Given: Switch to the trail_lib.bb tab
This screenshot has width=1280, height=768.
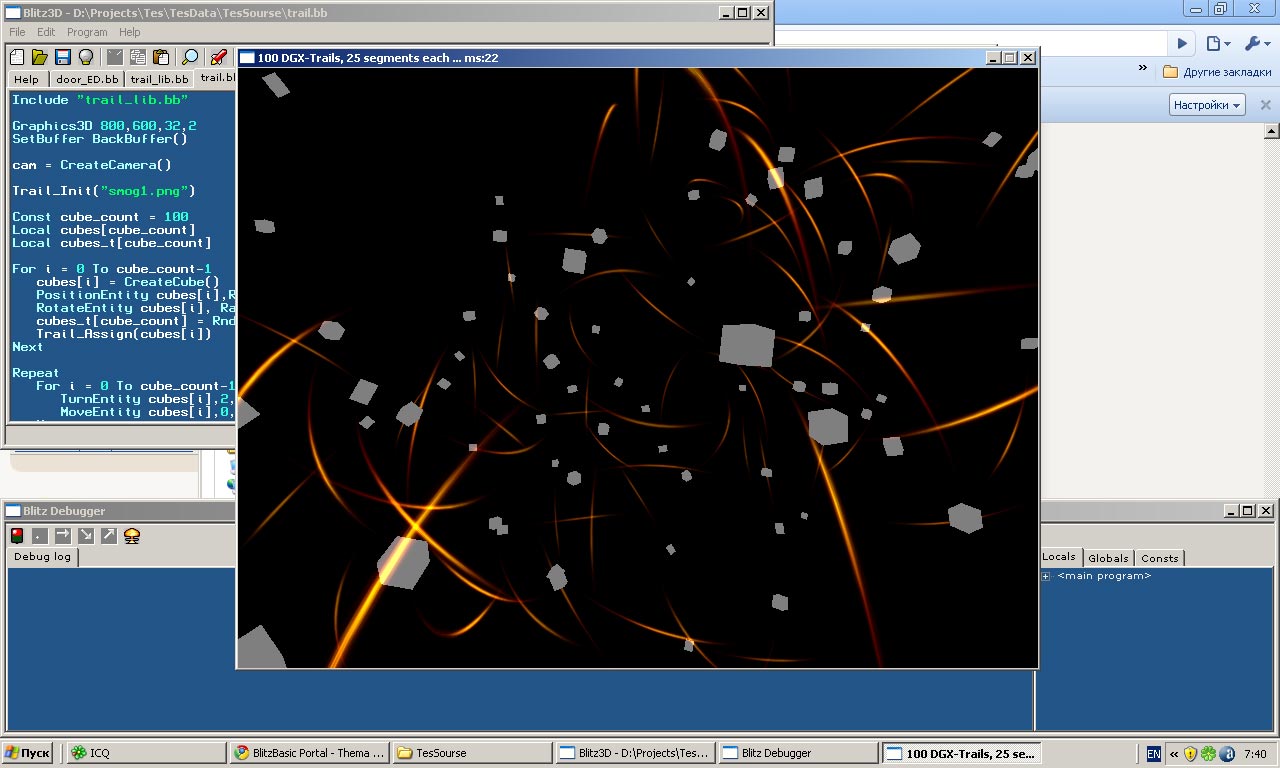Looking at the screenshot, I should [x=159, y=79].
